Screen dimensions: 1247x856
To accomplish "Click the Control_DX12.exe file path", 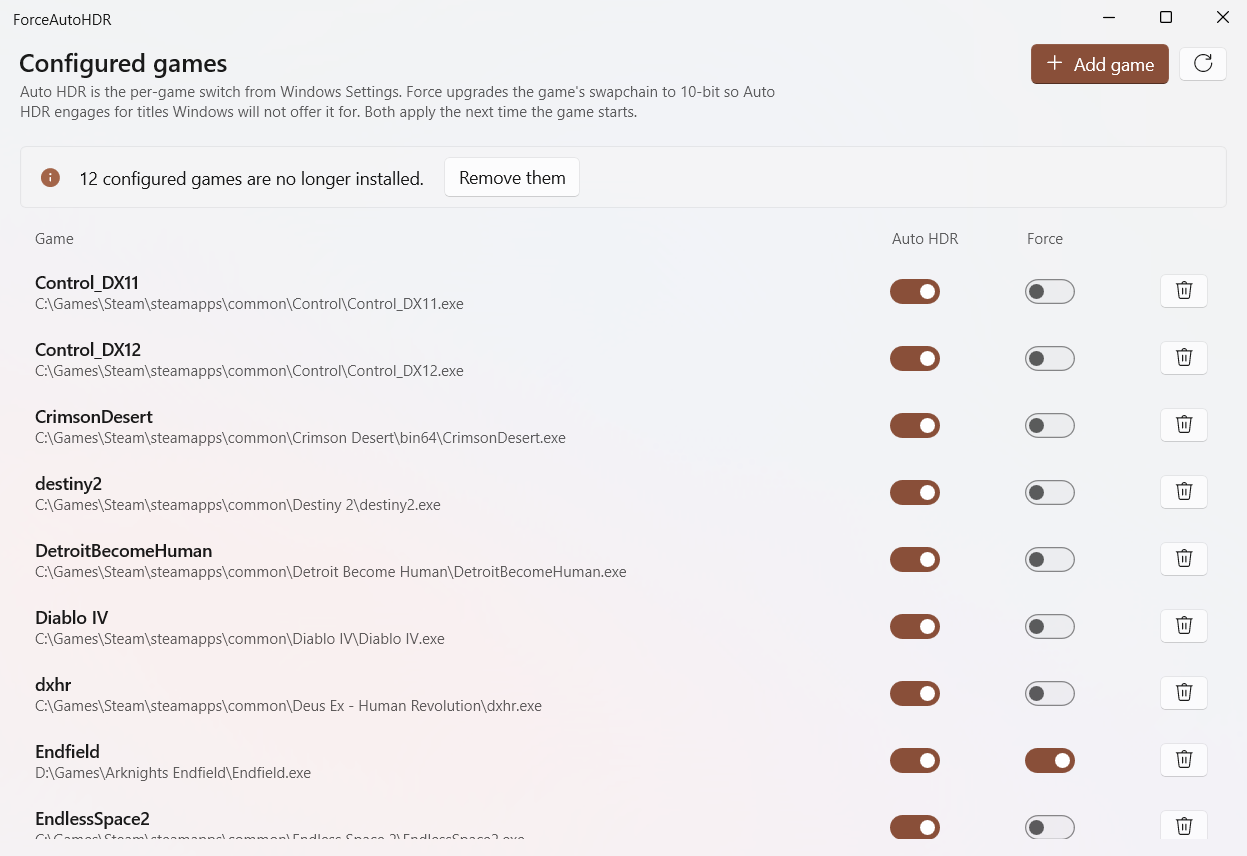I will point(249,371).
